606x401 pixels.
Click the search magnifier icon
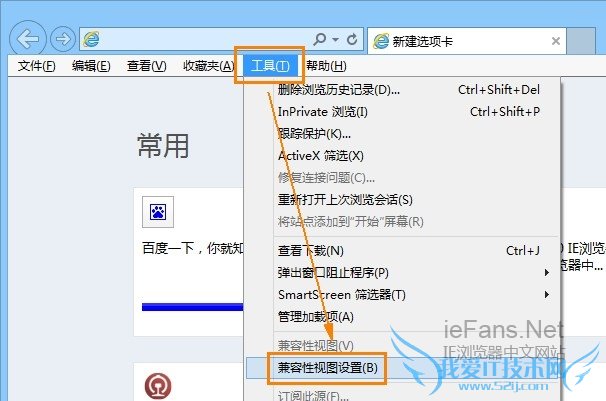(x=320, y=39)
